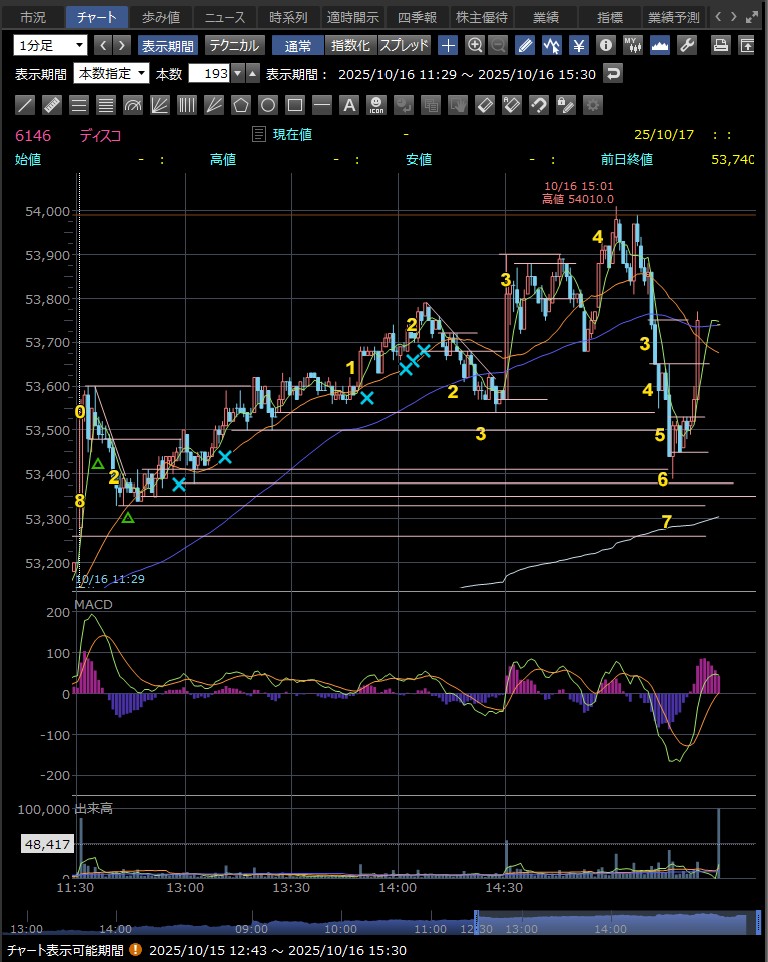768x962 pixels.
Task: Expand the 本数指定 display period dropdown
Action: click(111, 73)
